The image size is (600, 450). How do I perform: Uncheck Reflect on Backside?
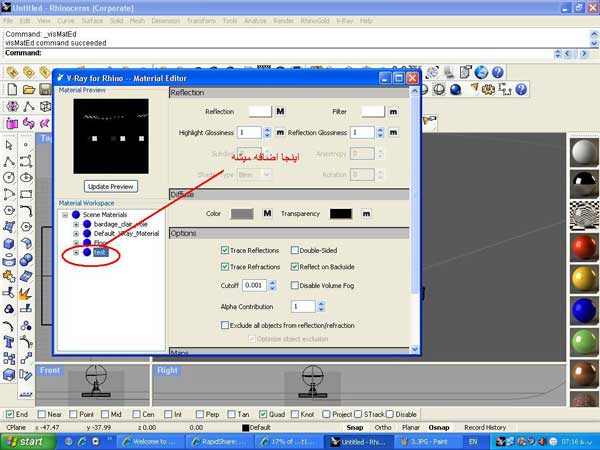point(295,267)
